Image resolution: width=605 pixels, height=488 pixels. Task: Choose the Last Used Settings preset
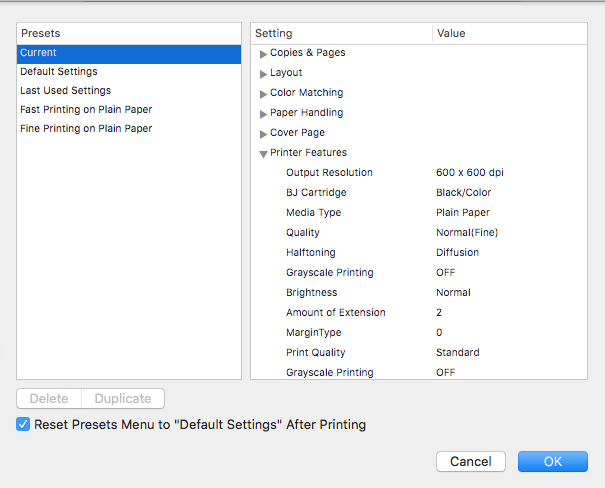pyautogui.click(x=129, y=91)
